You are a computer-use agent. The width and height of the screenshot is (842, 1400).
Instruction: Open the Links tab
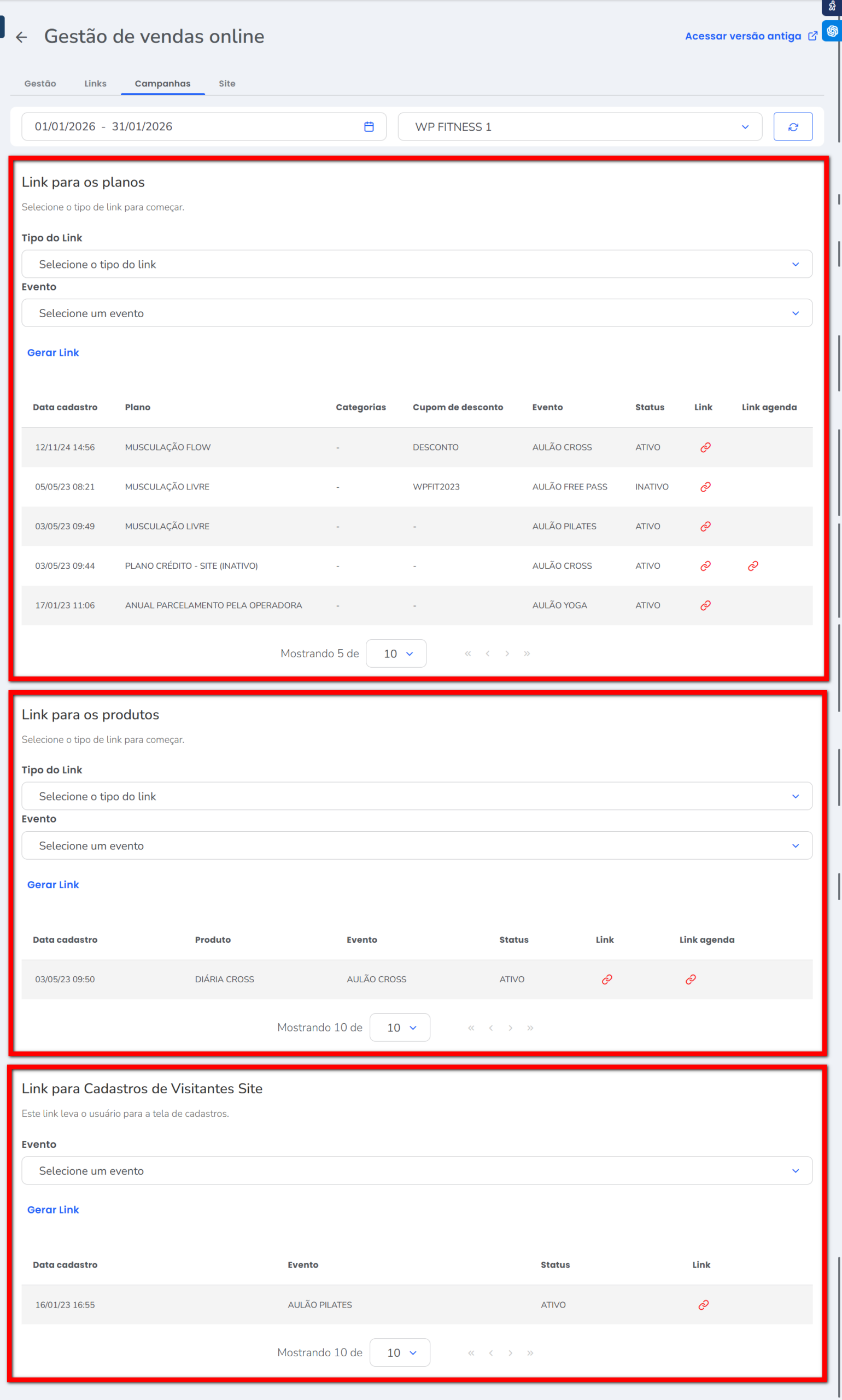(95, 84)
